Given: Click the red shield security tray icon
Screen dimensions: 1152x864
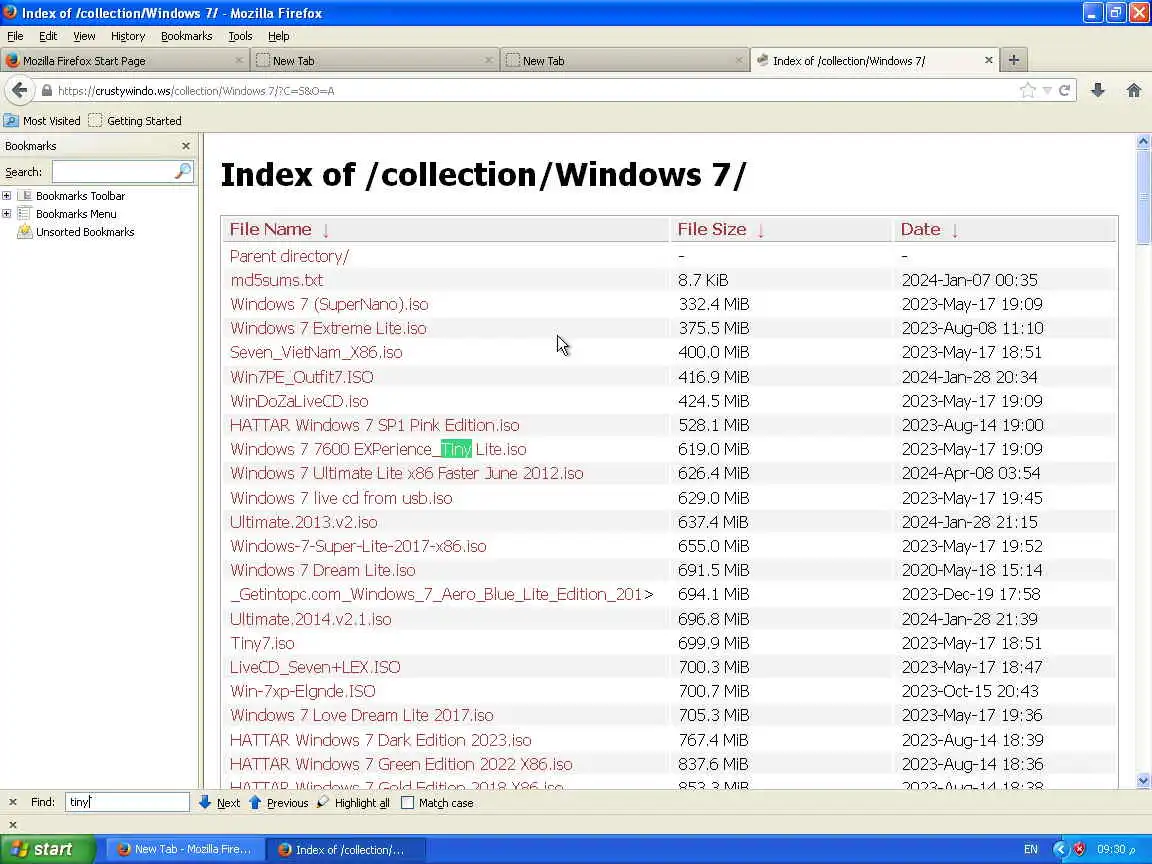Looking at the screenshot, I should pyautogui.click(x=1079, y=849).
